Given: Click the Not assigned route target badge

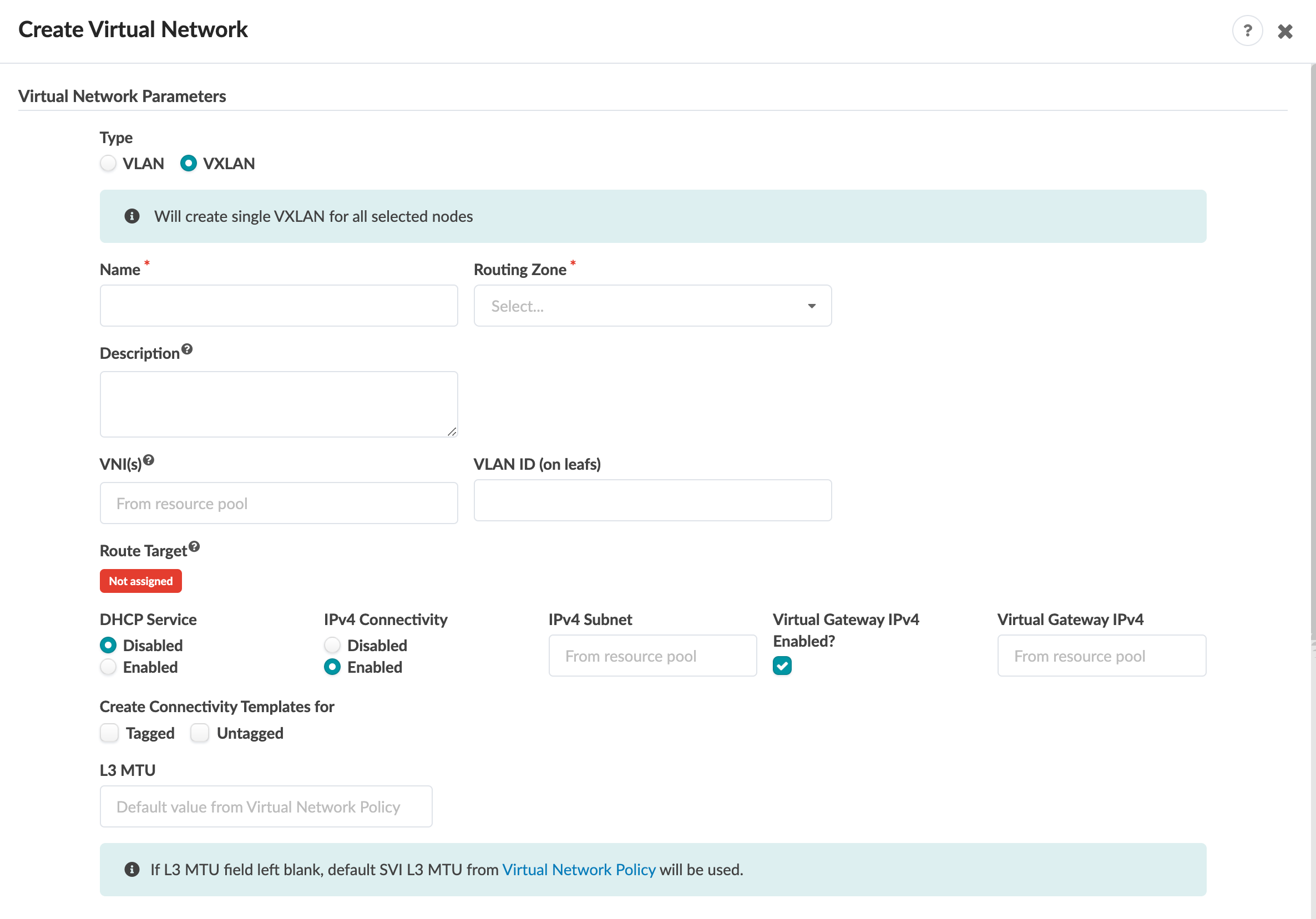Looking at the screenshot, I should pyautogui.click(x=140, y=581).
